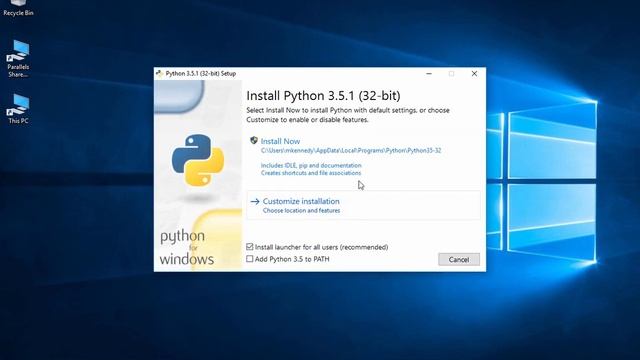Click 'Creates shortcuts and file associations' text
The height and width of the screenshot is (360, 640).
pyautogui.click(x=311, y=173)
